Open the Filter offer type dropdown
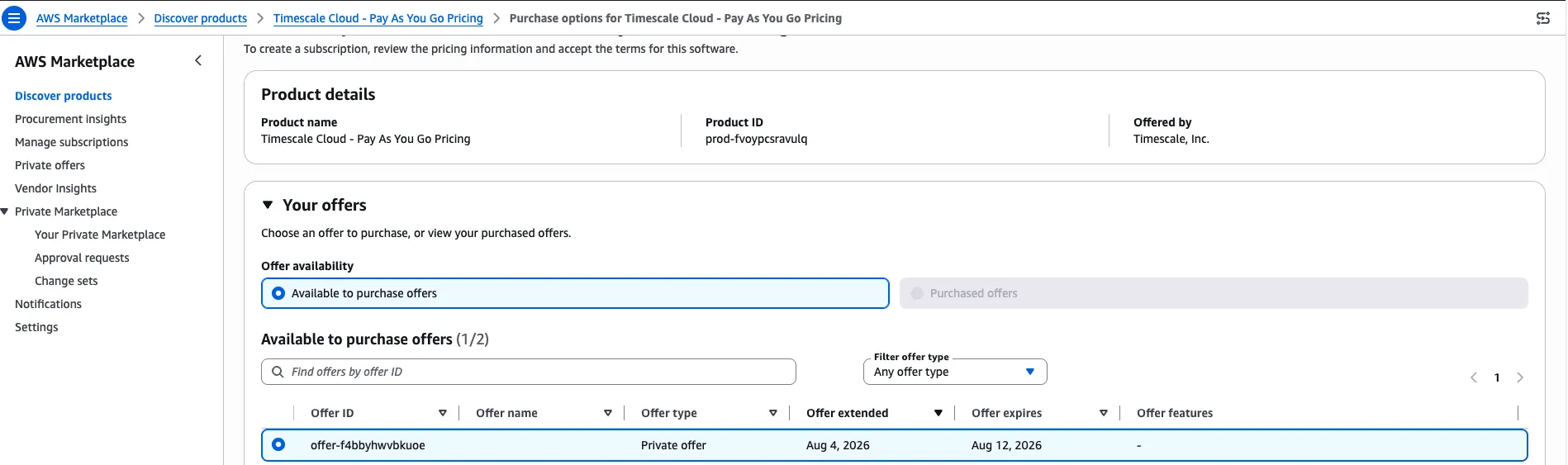Screen dimensions: 1568x465 (955, 372)
